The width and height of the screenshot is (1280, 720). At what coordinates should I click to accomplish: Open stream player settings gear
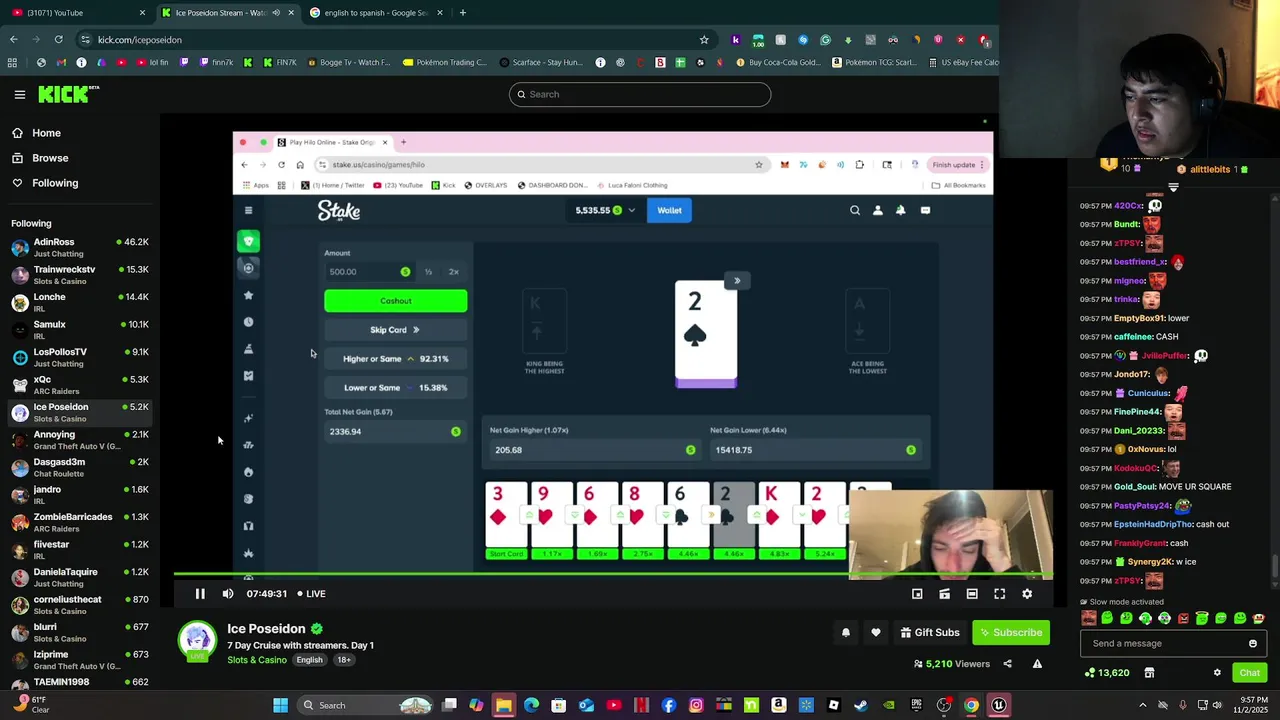(1027, 594)
